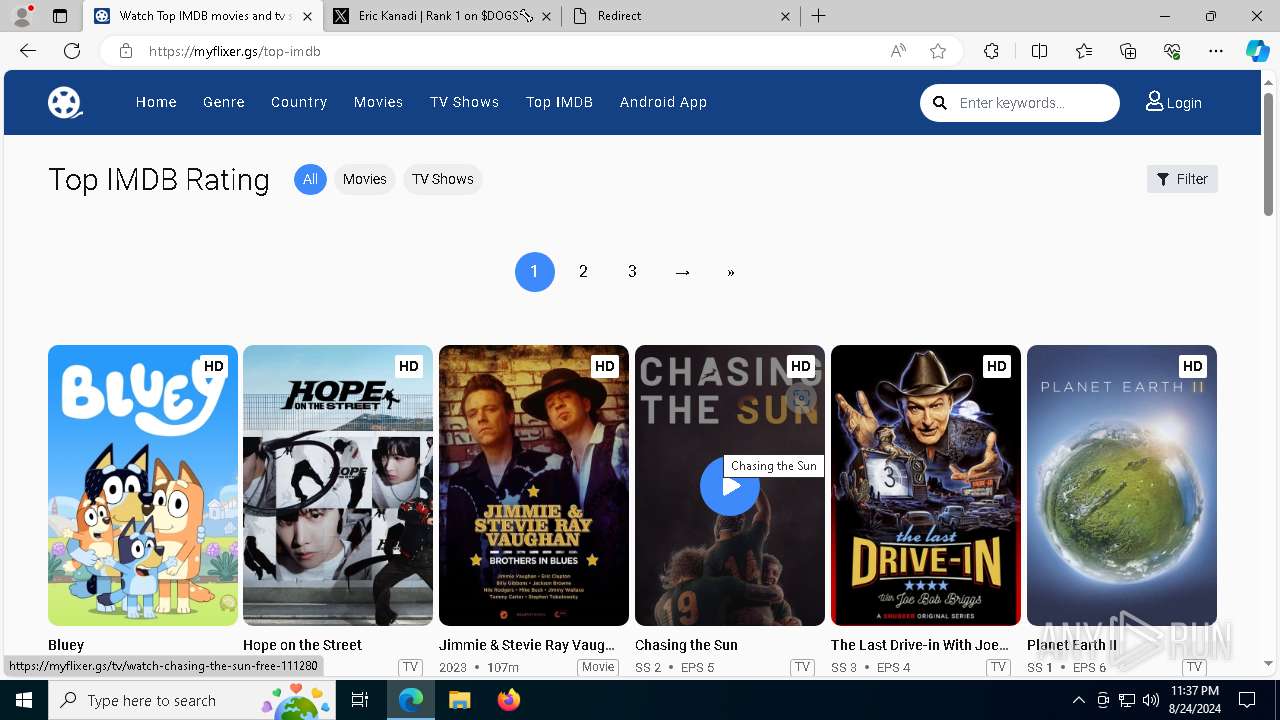Open Movies in navigation bar

point(378,102)
